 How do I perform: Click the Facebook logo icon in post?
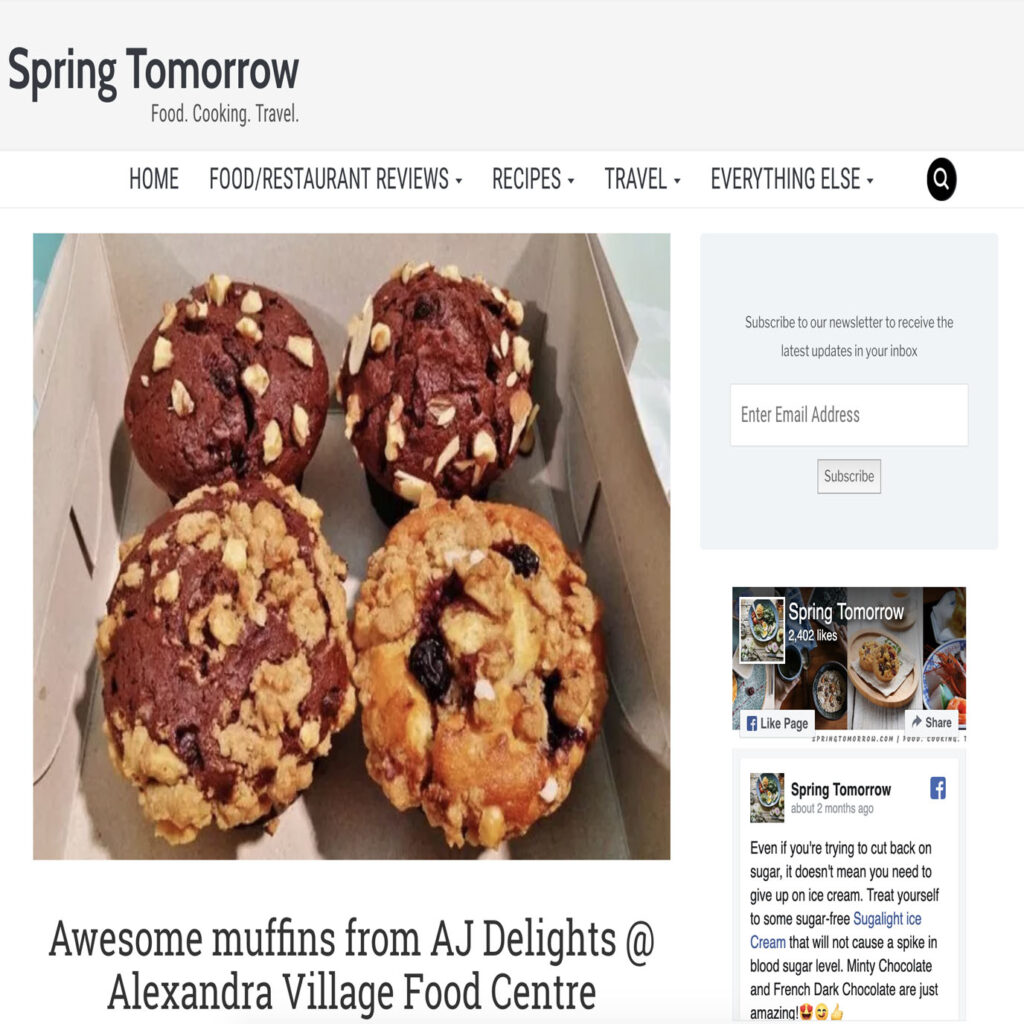tap(938, 788)
